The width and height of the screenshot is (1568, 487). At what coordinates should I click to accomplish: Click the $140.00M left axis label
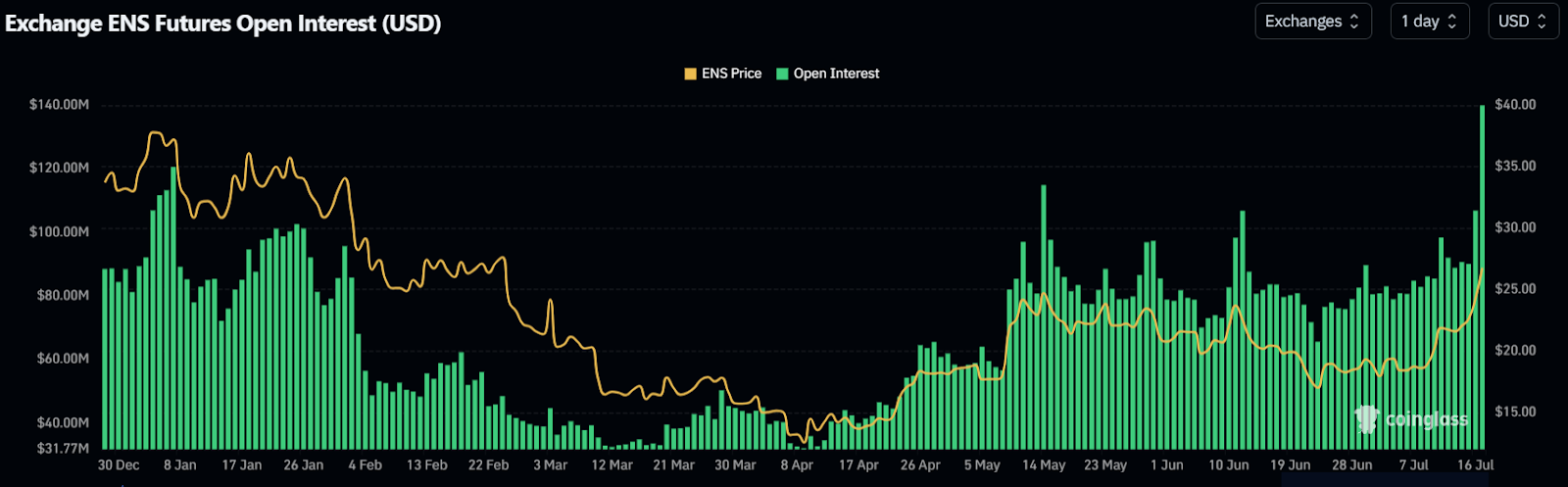[x=59, y=104]
